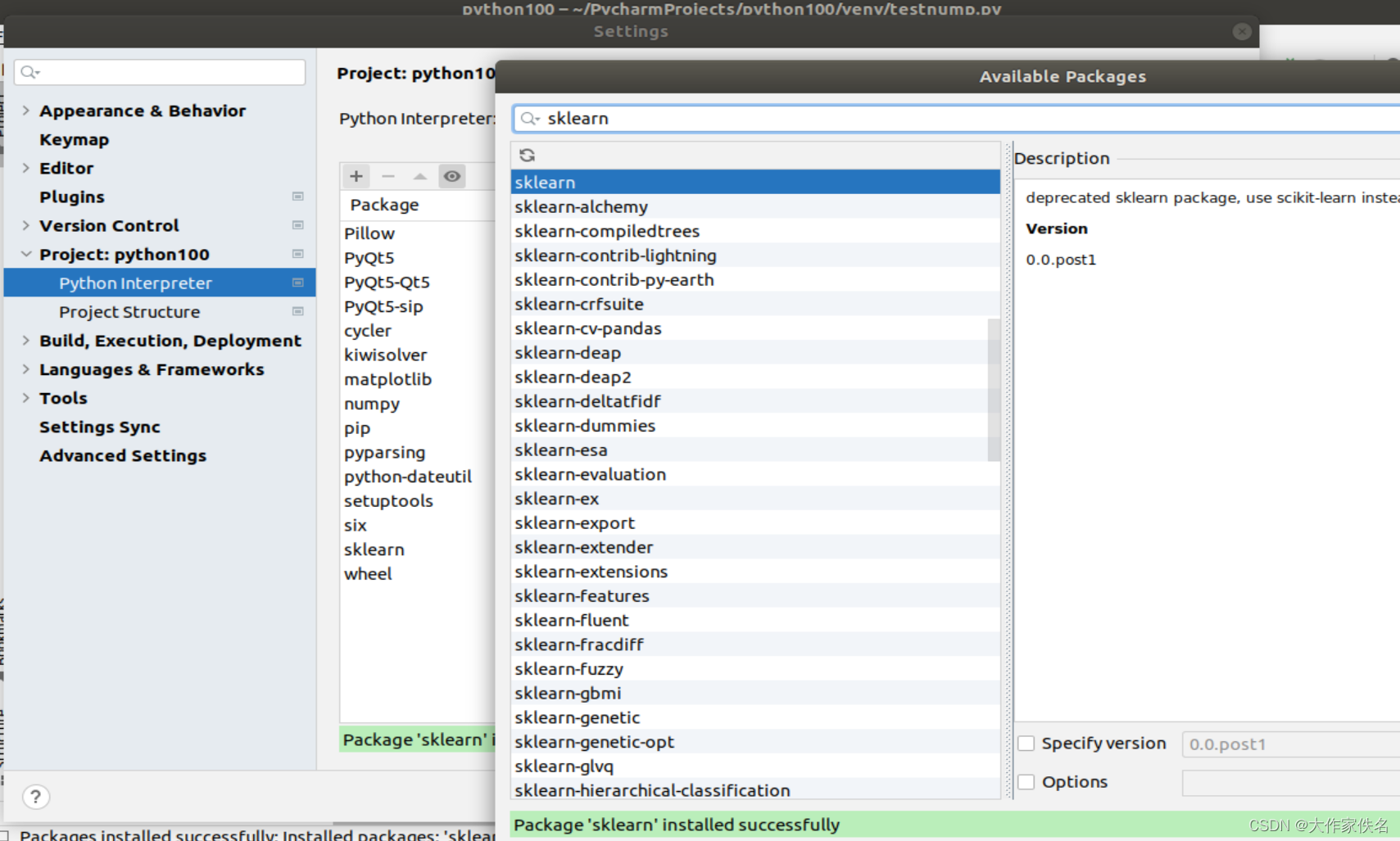Open Advanced Settings page
The height and width of the screenshot is (841, 1400).
(x=123, y=455)
